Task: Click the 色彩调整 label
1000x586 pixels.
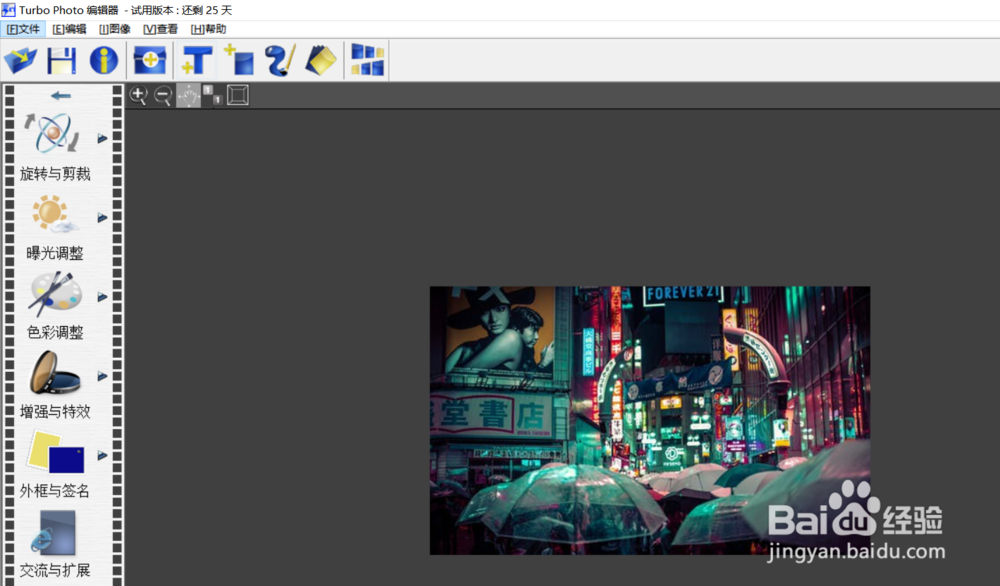Action: (55, 332)
